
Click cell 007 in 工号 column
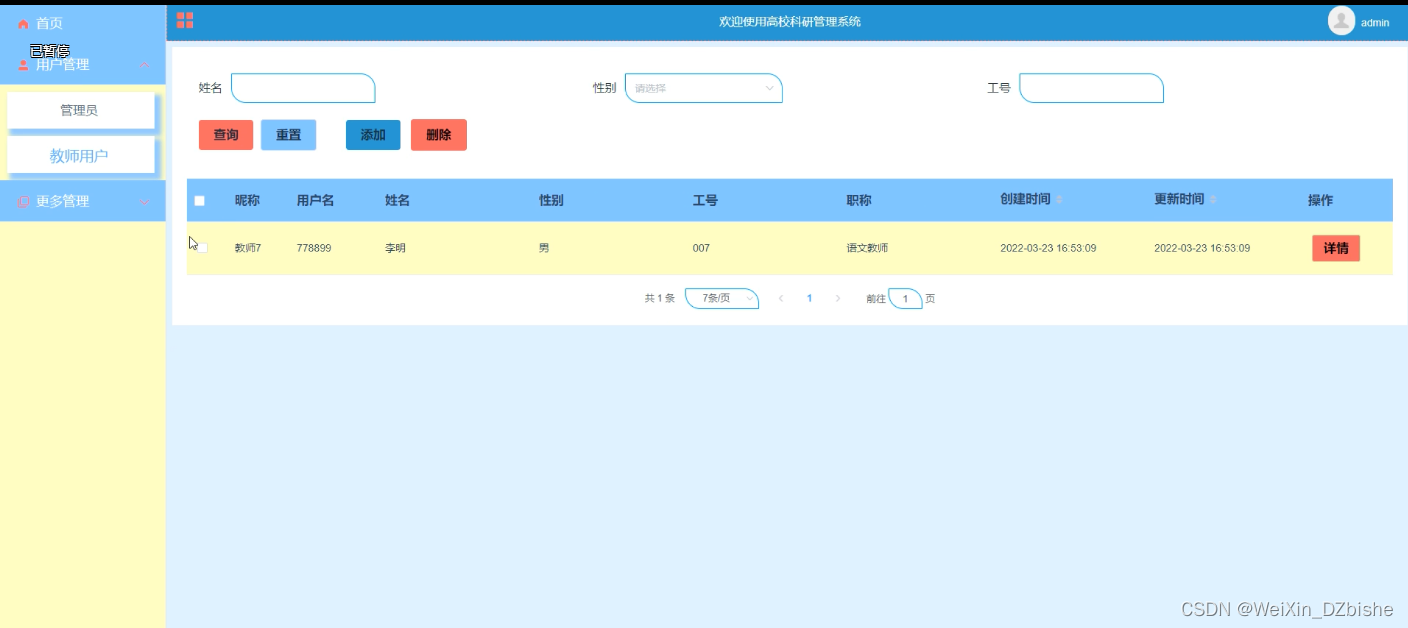tap(701, 248)
